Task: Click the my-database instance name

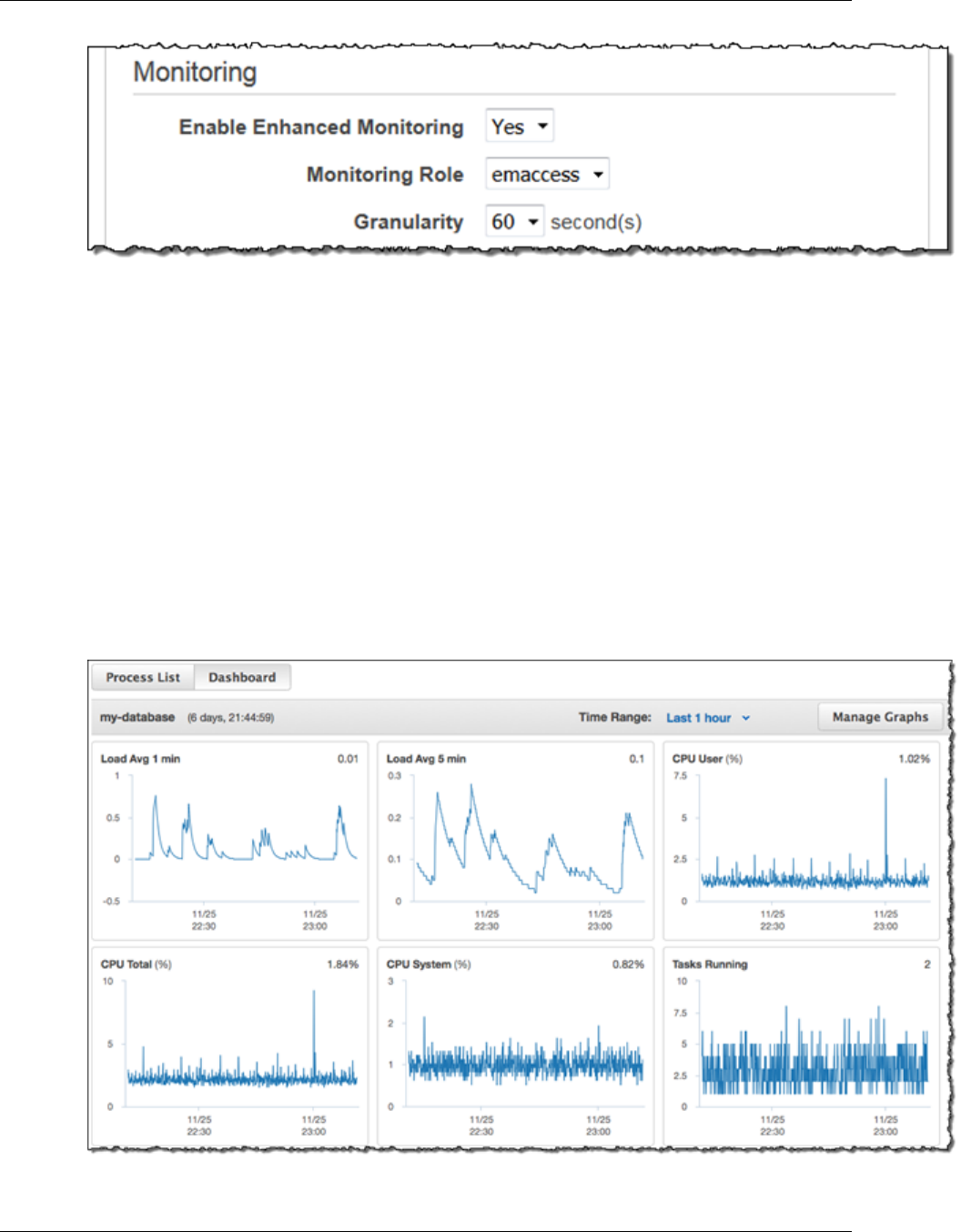Action: point(137,717)
